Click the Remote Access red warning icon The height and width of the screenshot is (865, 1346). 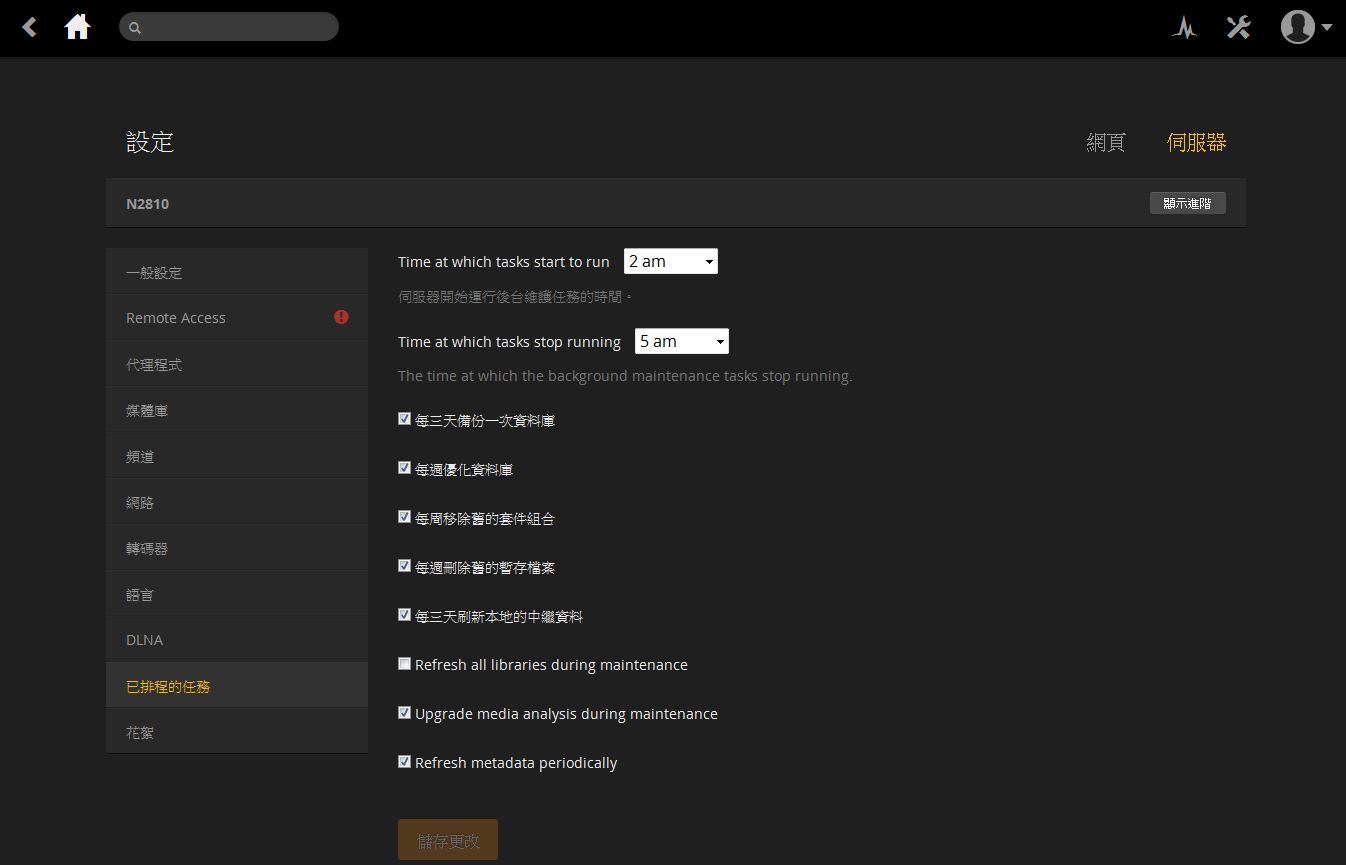coord(341,317)
